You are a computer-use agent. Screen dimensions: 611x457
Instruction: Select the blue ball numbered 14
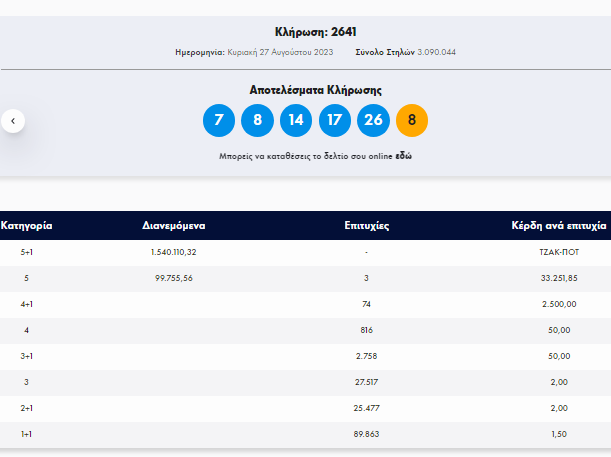(x=296, y=120)
